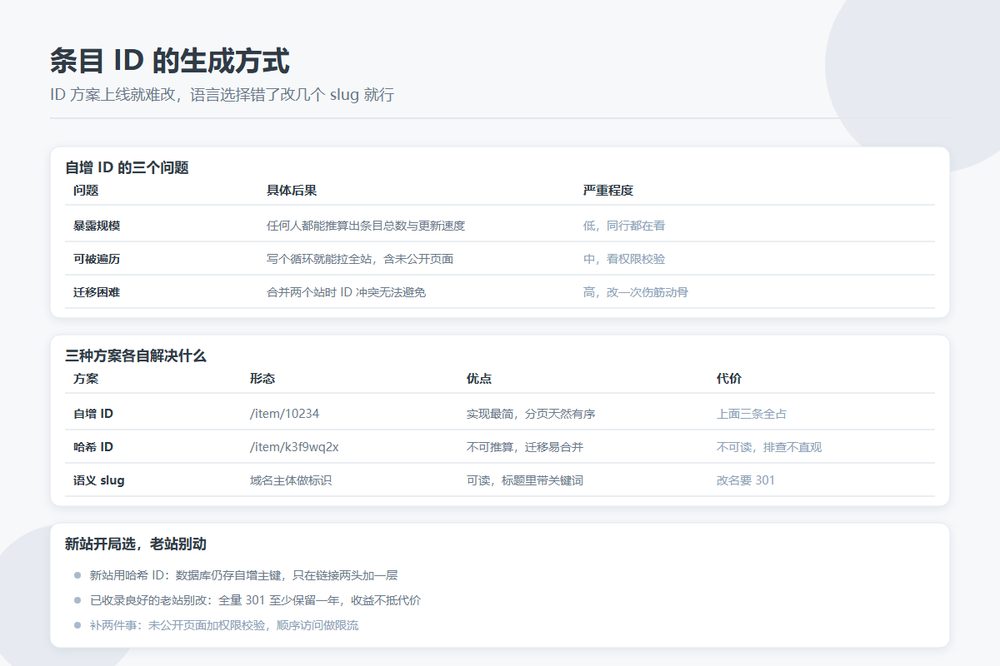Click the cell '合并两个站时 ID 冲突无法避免'
This screenshot has width=1000, height=666.
tap(346, 292)
